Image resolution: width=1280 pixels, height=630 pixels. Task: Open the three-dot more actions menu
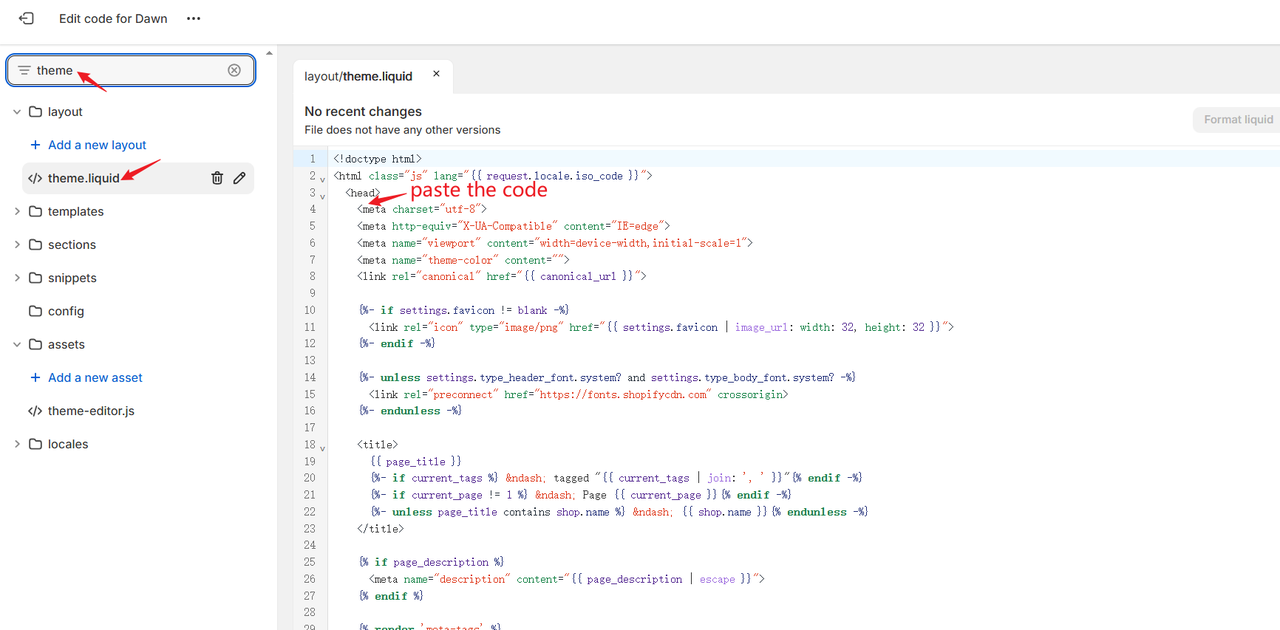193,19
